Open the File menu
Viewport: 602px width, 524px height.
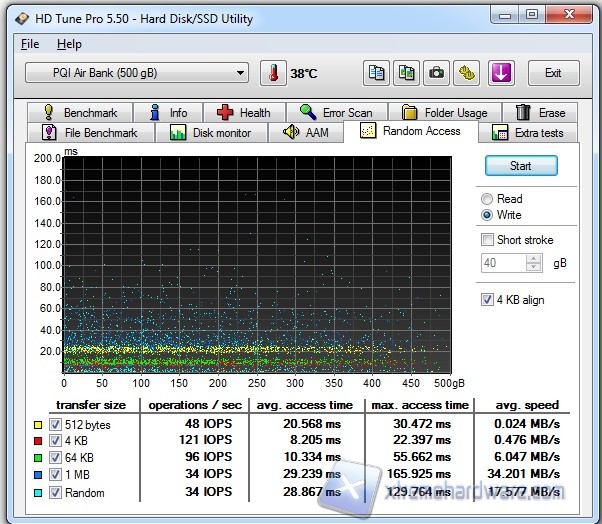(x=30, y=44)
